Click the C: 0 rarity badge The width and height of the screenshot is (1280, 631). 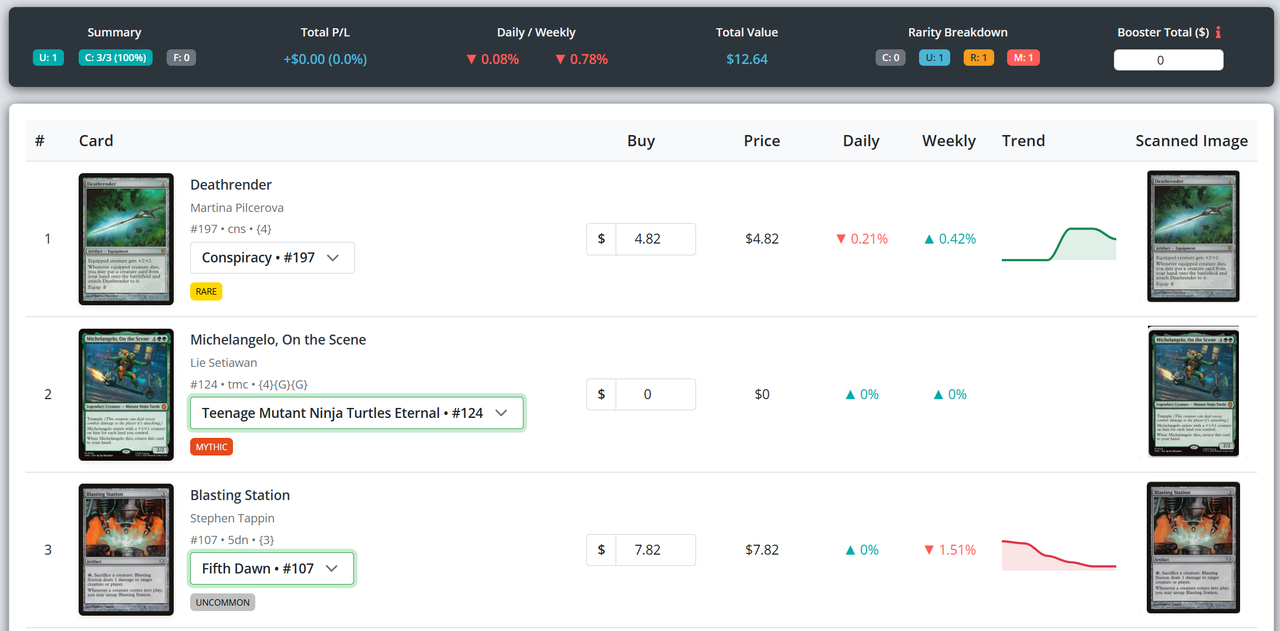click(x=891, y=57)
